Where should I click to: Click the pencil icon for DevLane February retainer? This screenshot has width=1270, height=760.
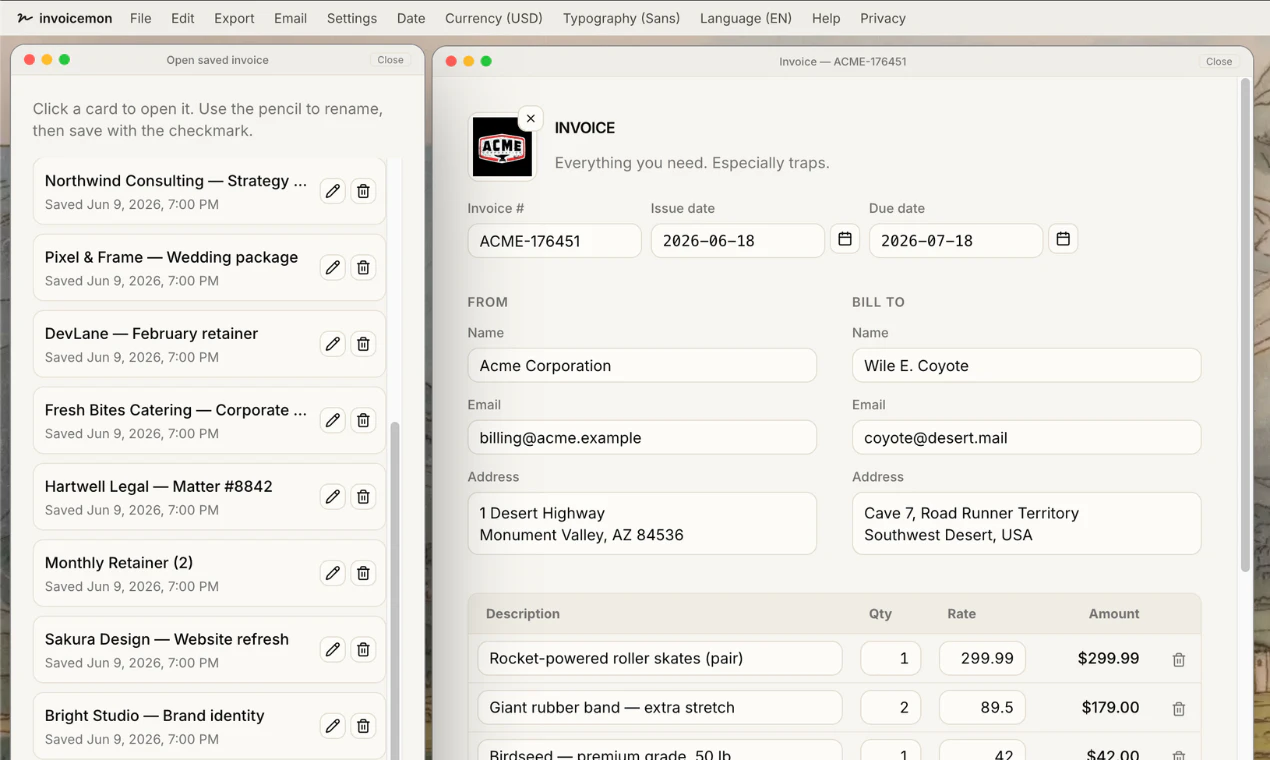[x=333, y=344]
